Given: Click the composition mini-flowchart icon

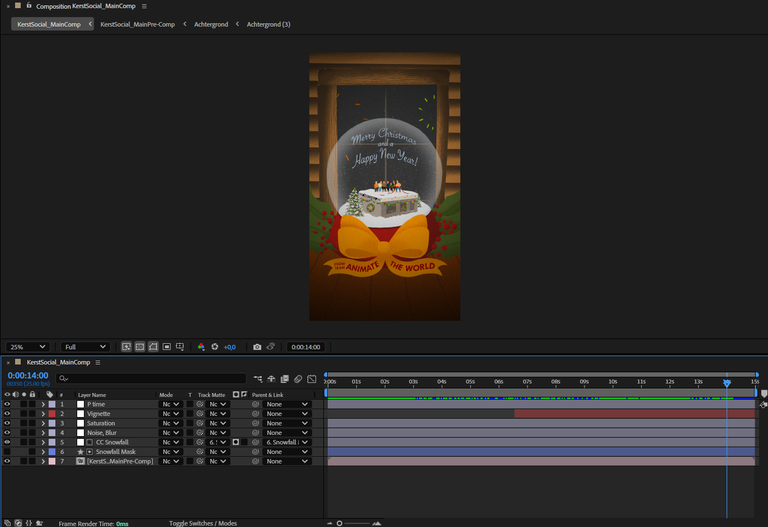Looking at the screenshot, I should (258, 379).
